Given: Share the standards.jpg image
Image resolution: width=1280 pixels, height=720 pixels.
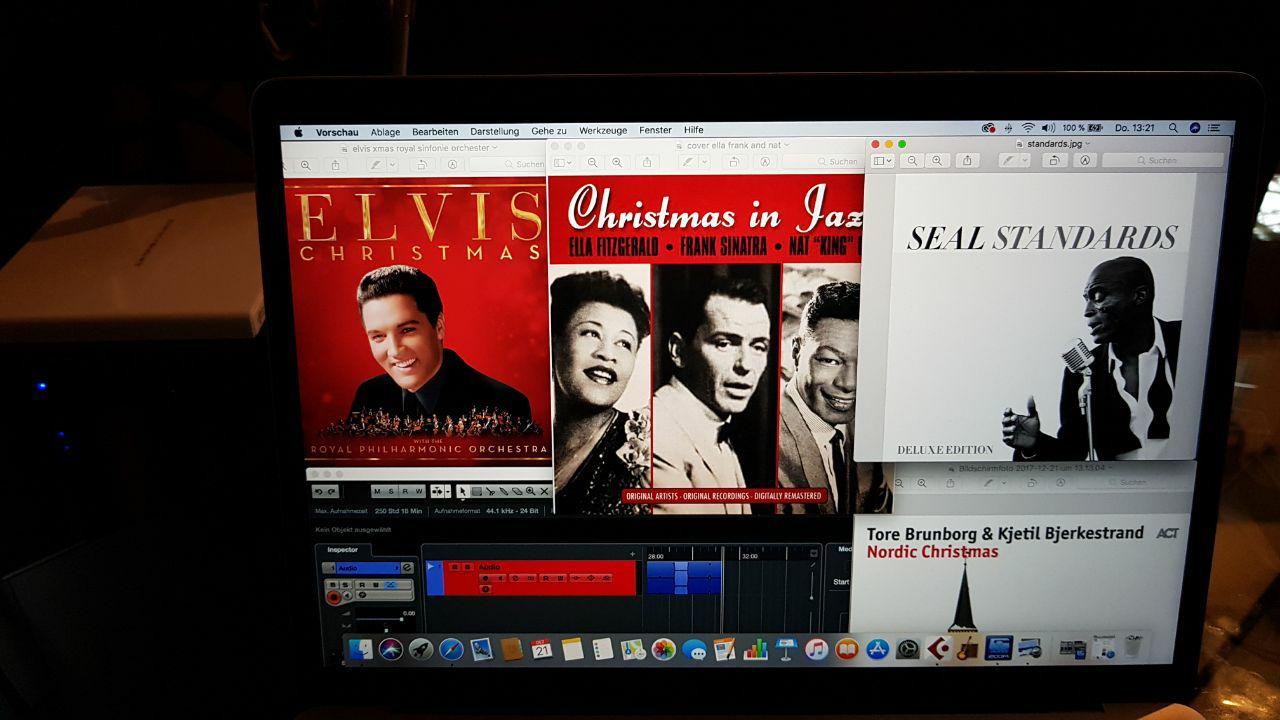Looking at the screenshot, I should click(967, 161).
